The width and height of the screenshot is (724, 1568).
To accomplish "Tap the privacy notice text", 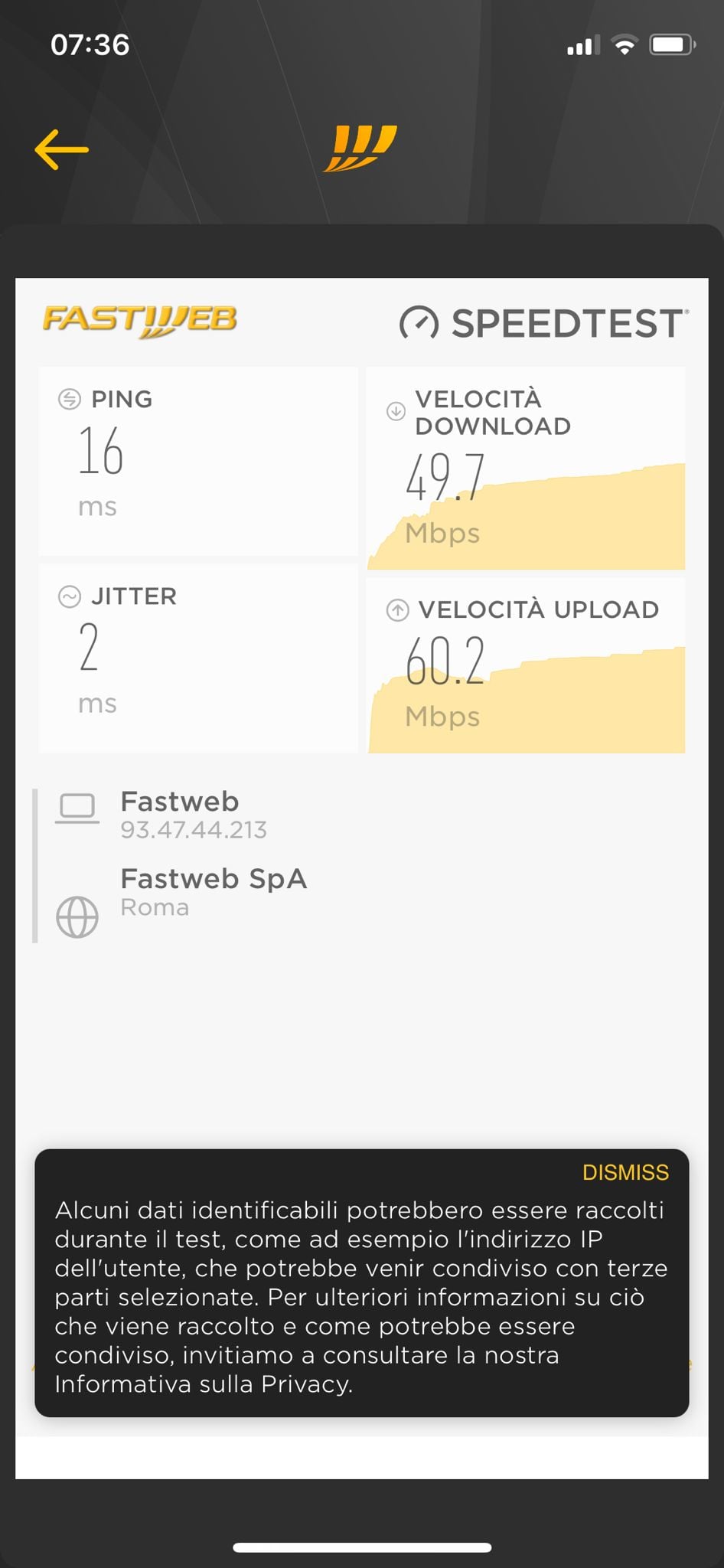I will pyautogui.click(x=360, y=1297).
